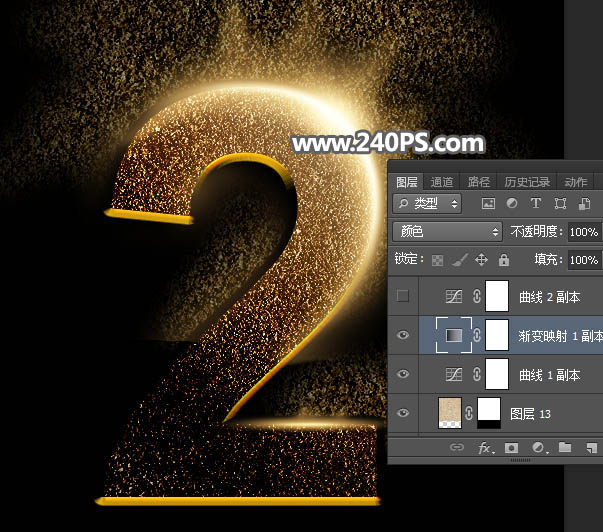Image resolution: width=603 pixels, height=532 pixels.
Task: Lock image pixels brush icon
Action: click(460, 260)
